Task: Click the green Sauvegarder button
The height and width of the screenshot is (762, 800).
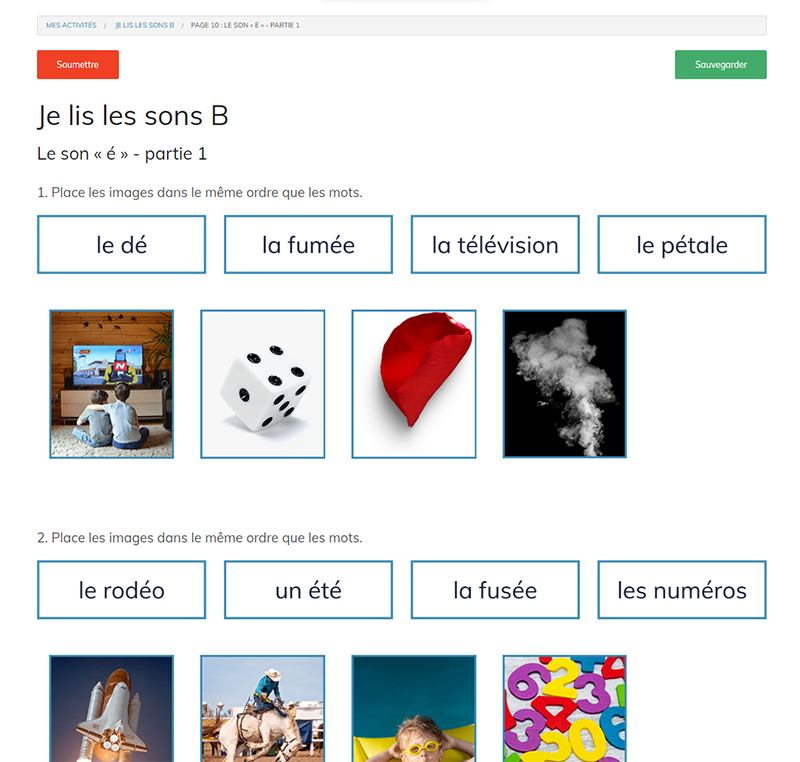Action: click(720, 64)
